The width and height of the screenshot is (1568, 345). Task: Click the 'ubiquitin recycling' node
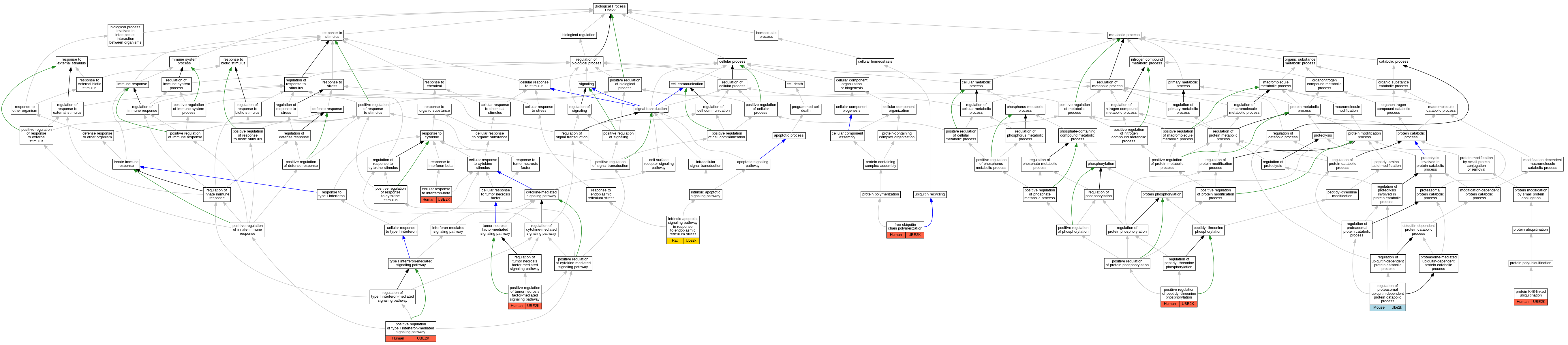[x=929, y=195]
